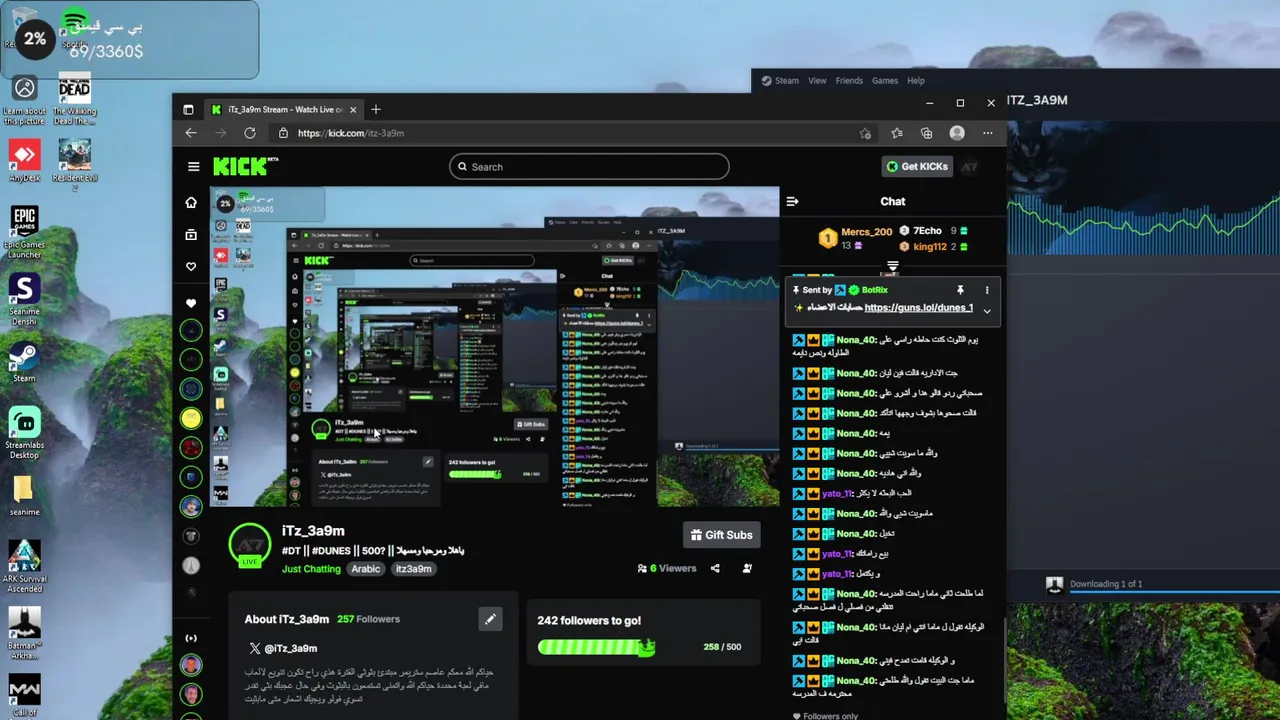
Task: Click the stream video player
Action: (494, 346)
